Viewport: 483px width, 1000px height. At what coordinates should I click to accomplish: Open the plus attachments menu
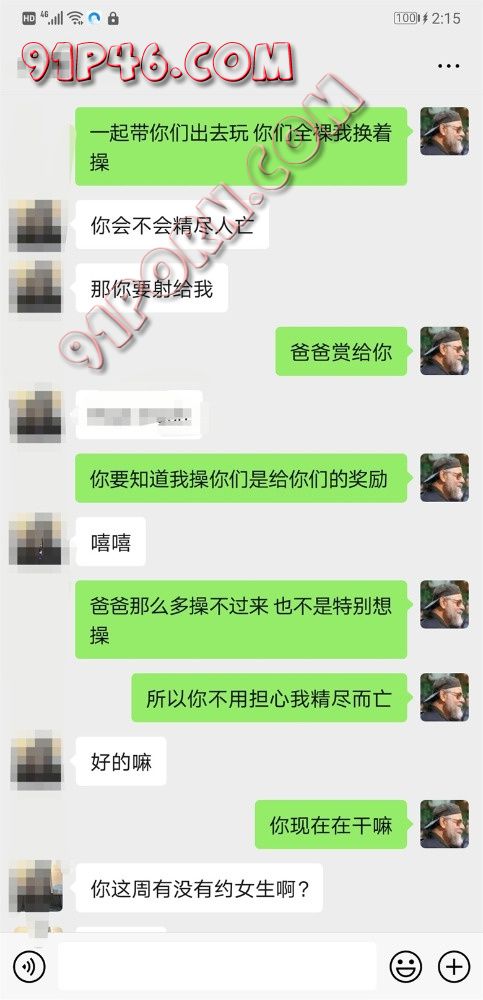point(454,966)
